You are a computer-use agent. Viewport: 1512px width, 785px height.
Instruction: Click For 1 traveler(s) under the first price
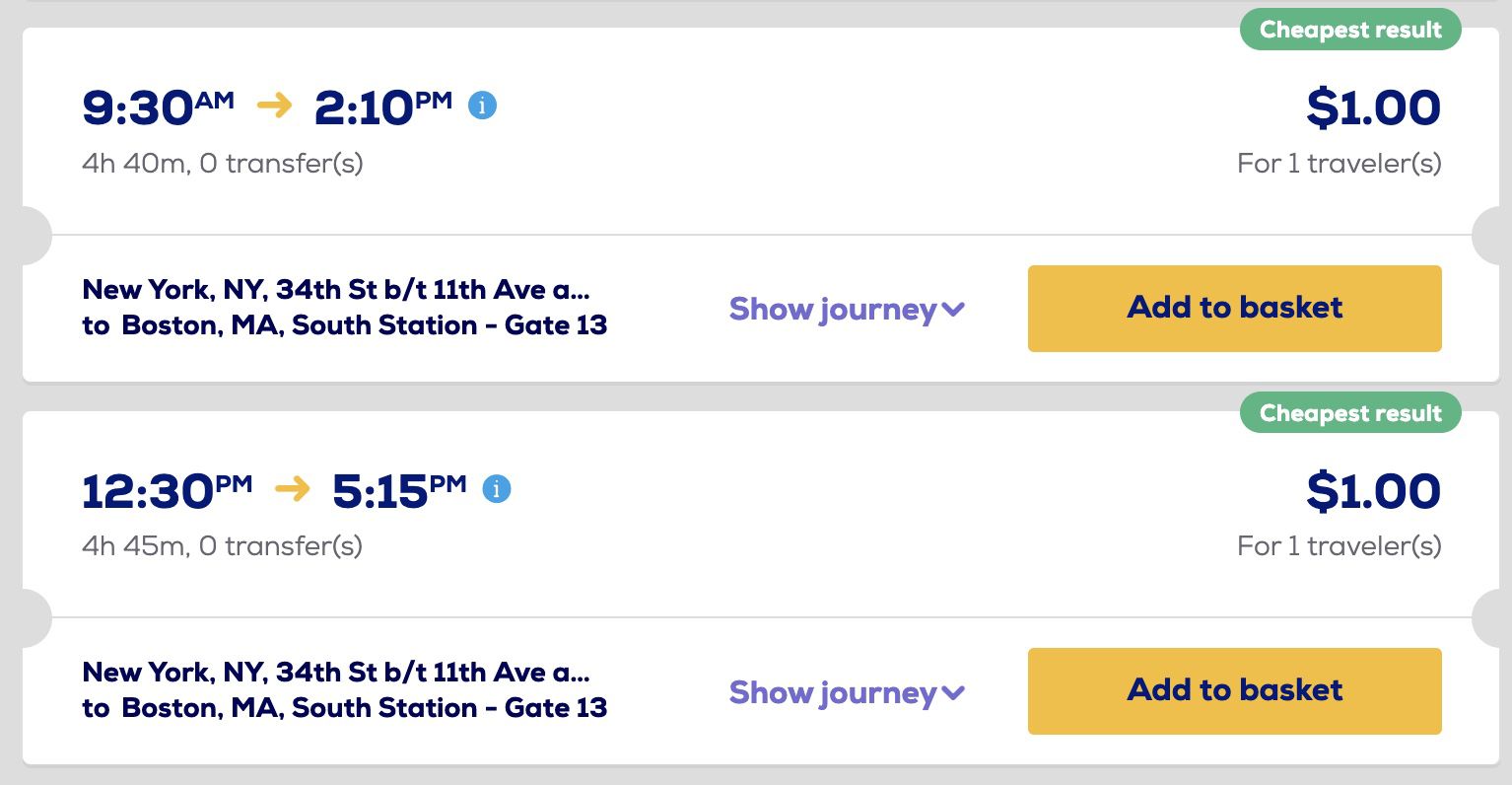1338,163
